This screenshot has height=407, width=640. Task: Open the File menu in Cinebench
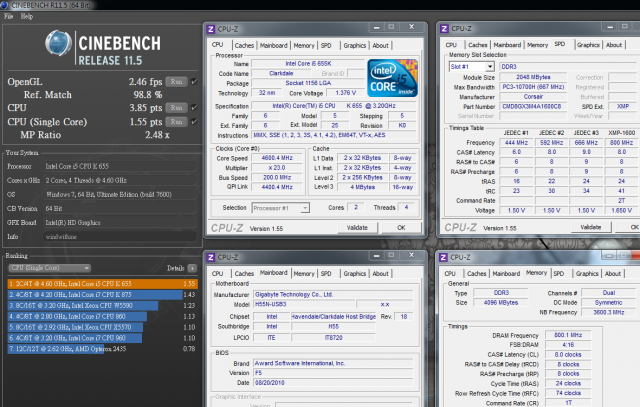tap(9, 16)
